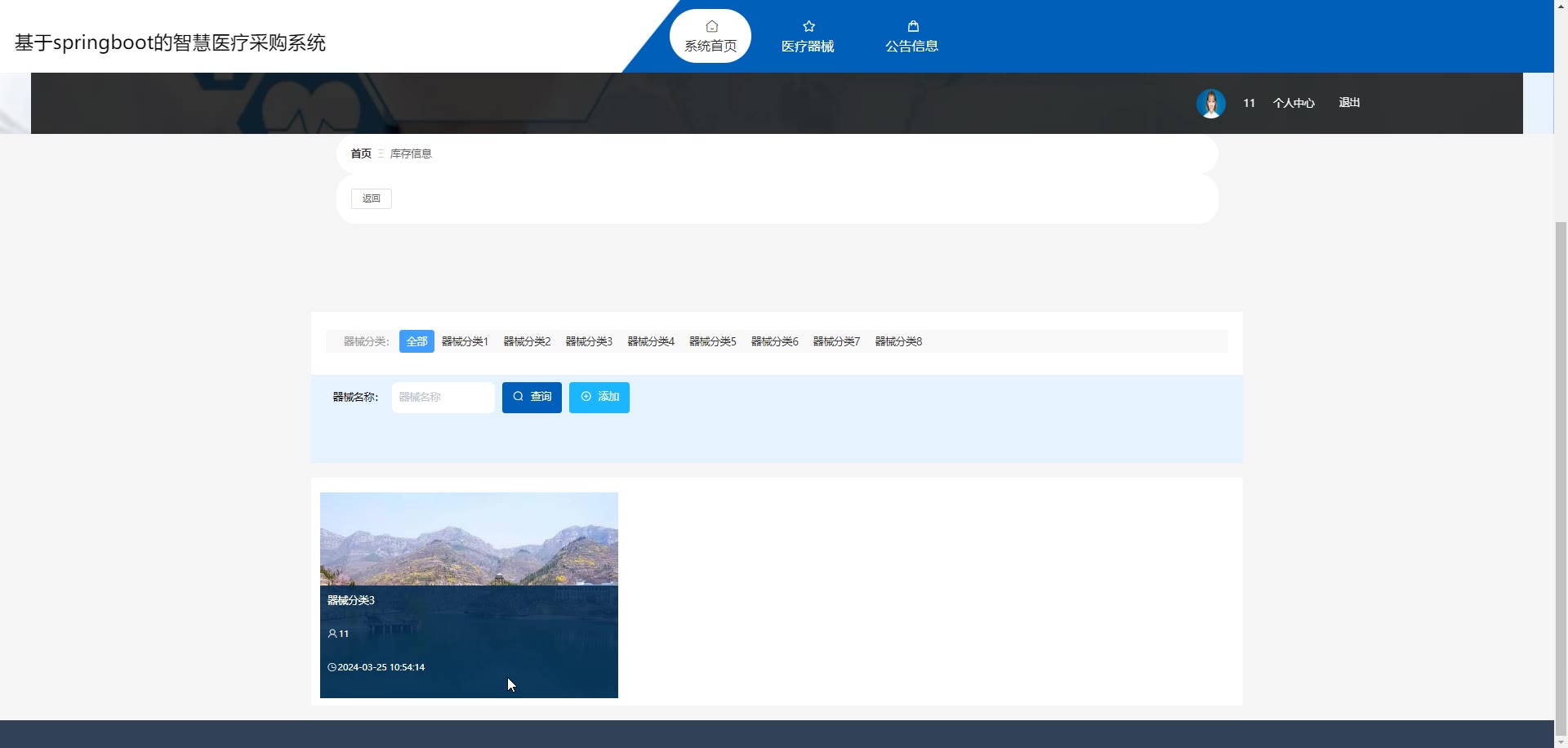
Task: Open 个人中心 personal center link
Action: pos(1294,103)
